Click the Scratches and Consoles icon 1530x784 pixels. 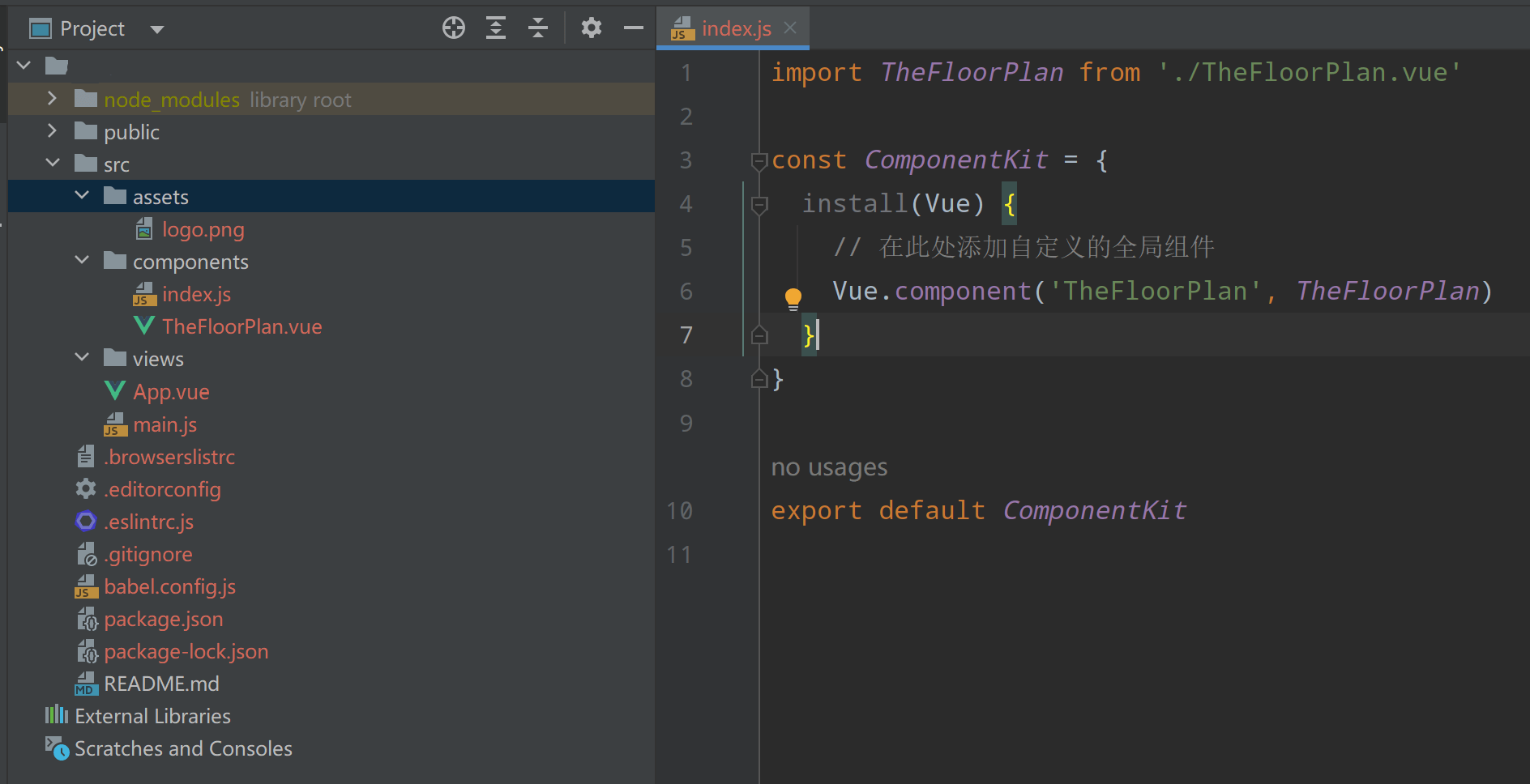pyautogui.click(x=57, y=748)
